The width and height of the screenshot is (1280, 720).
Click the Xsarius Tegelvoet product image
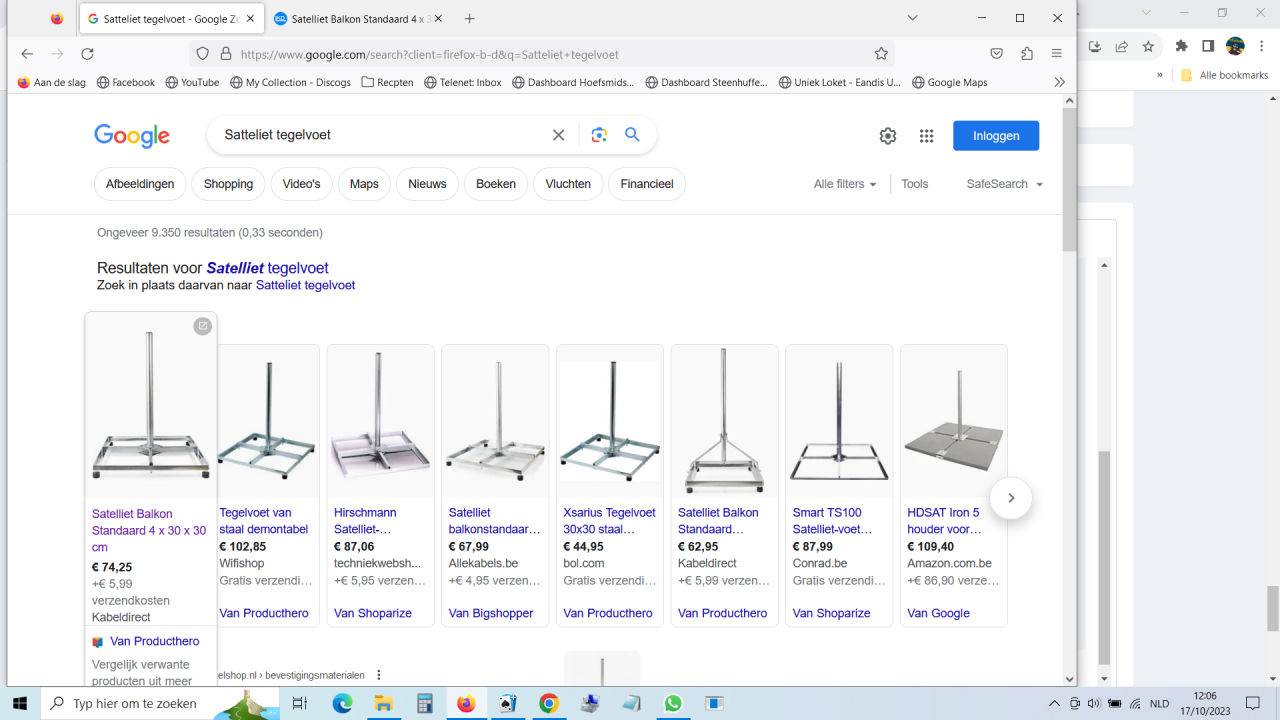tap(610, 421)
